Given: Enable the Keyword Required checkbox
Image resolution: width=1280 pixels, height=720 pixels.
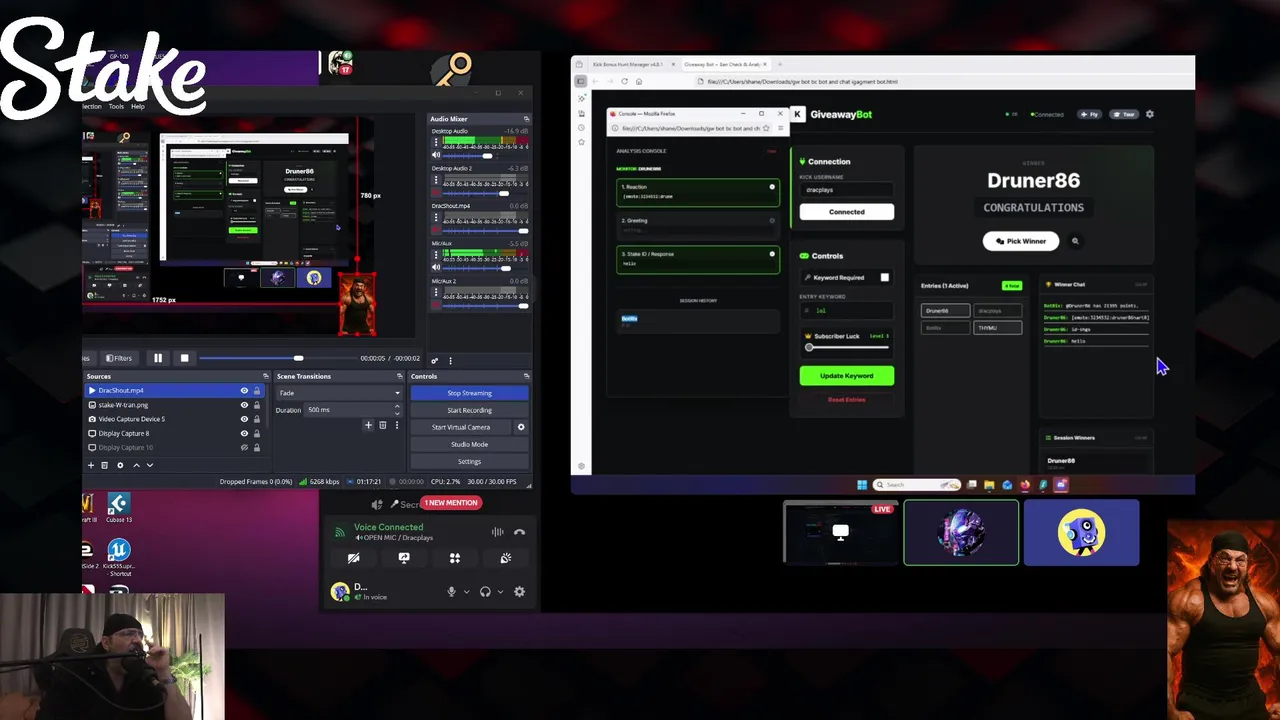Looking at the screenshot, I should pos(884,277).
